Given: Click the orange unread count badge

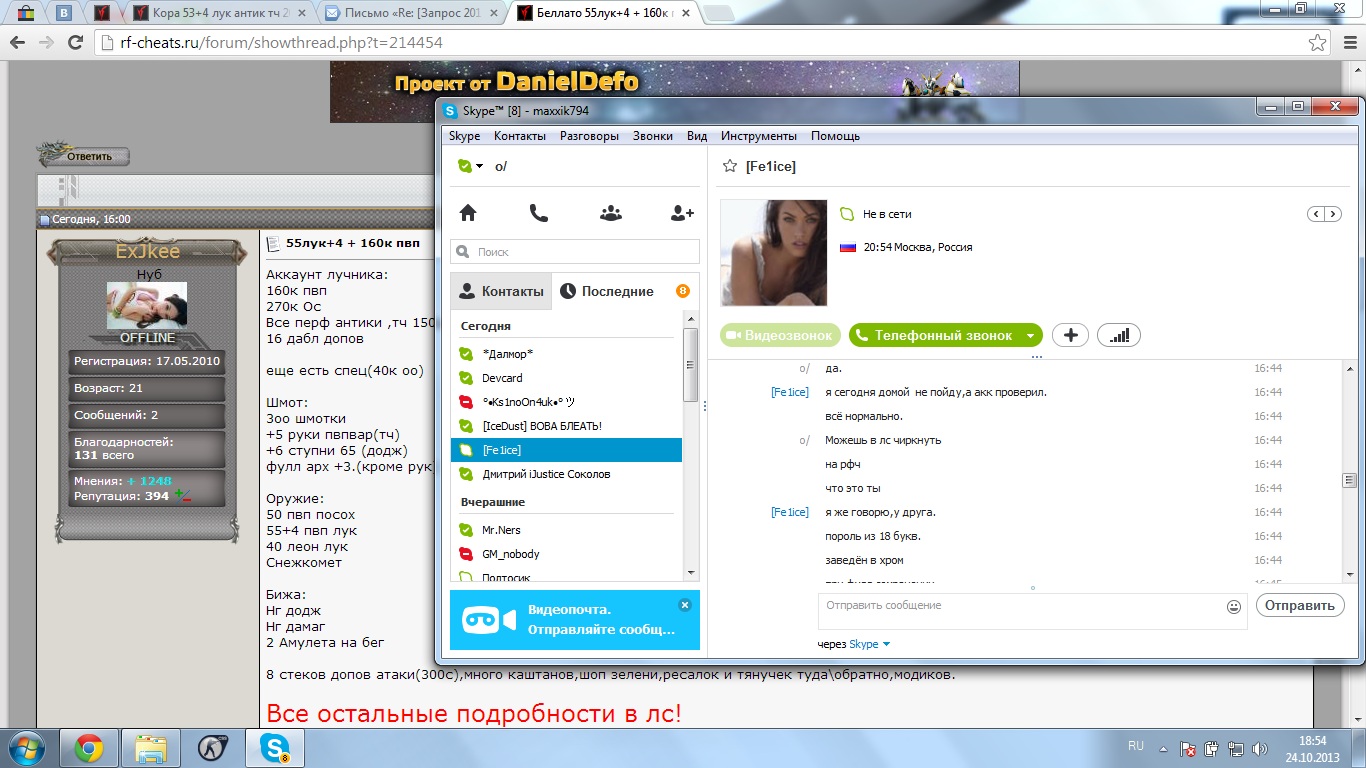Looking at the screenshot, I should (x=683, y=291).
